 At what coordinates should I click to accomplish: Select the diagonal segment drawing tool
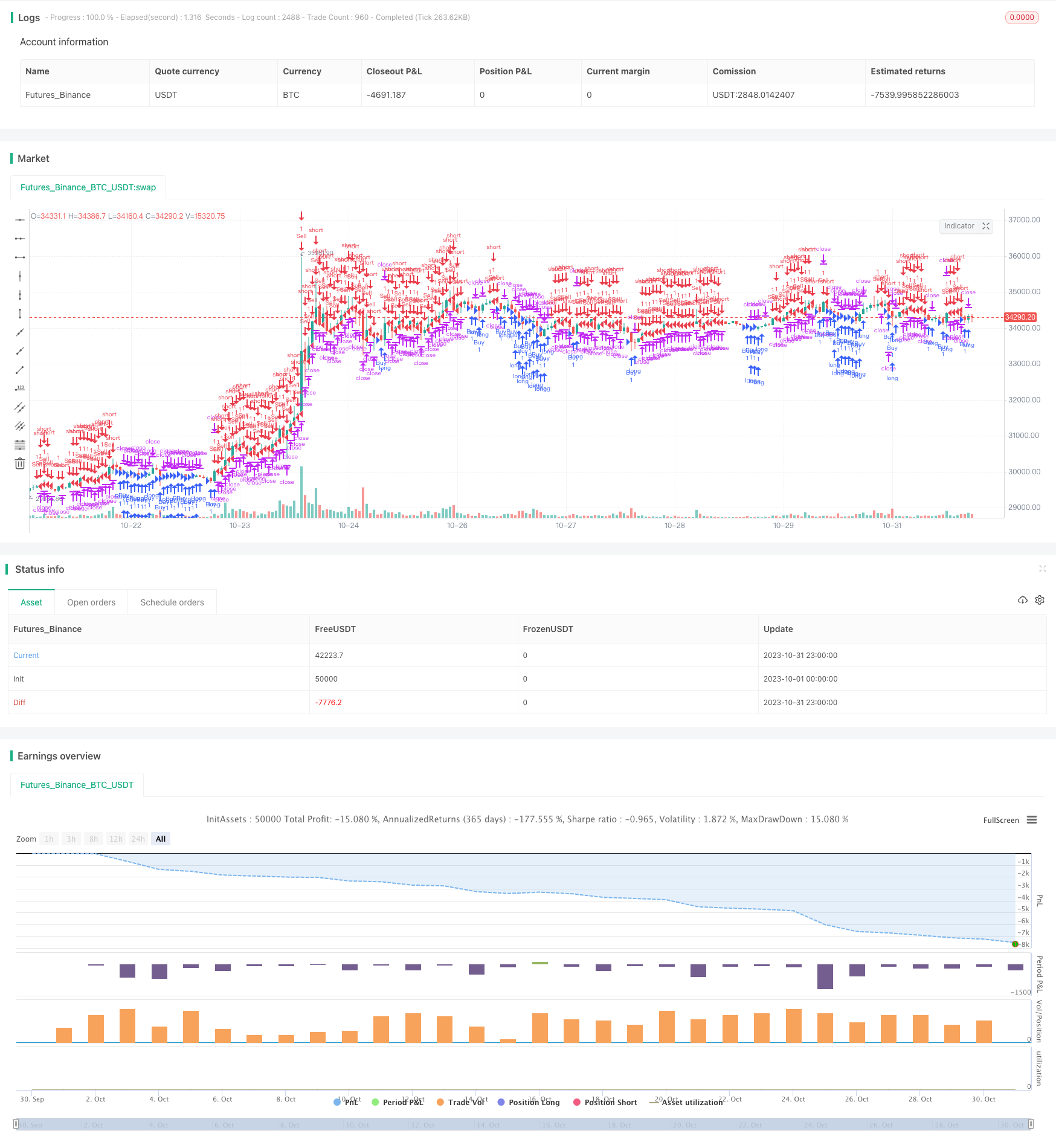[20, 370]
